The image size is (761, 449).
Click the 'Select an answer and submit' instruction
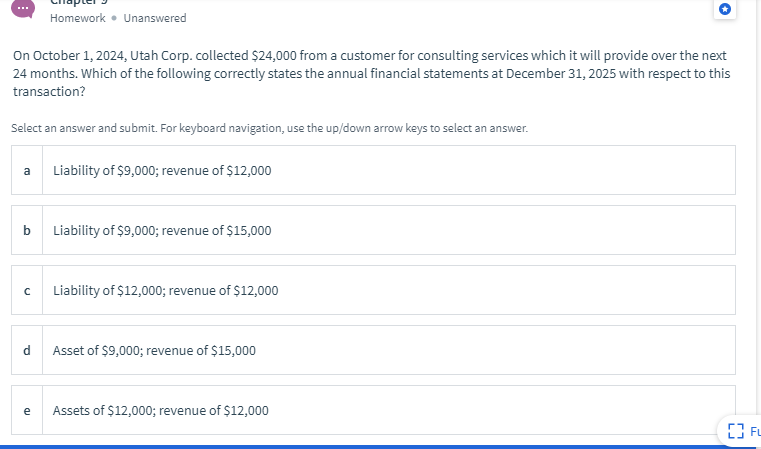pos(269,128)
